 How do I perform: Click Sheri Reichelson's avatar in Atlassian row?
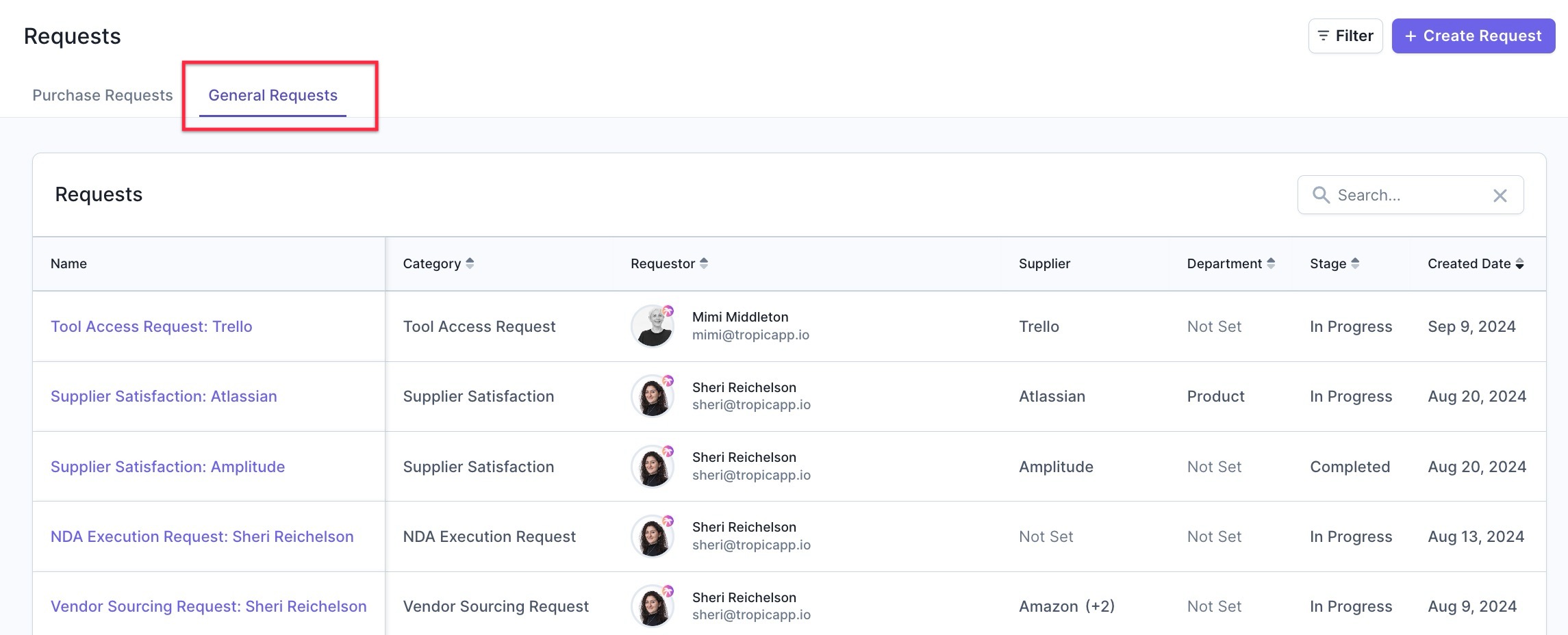[x=653, y=396]
